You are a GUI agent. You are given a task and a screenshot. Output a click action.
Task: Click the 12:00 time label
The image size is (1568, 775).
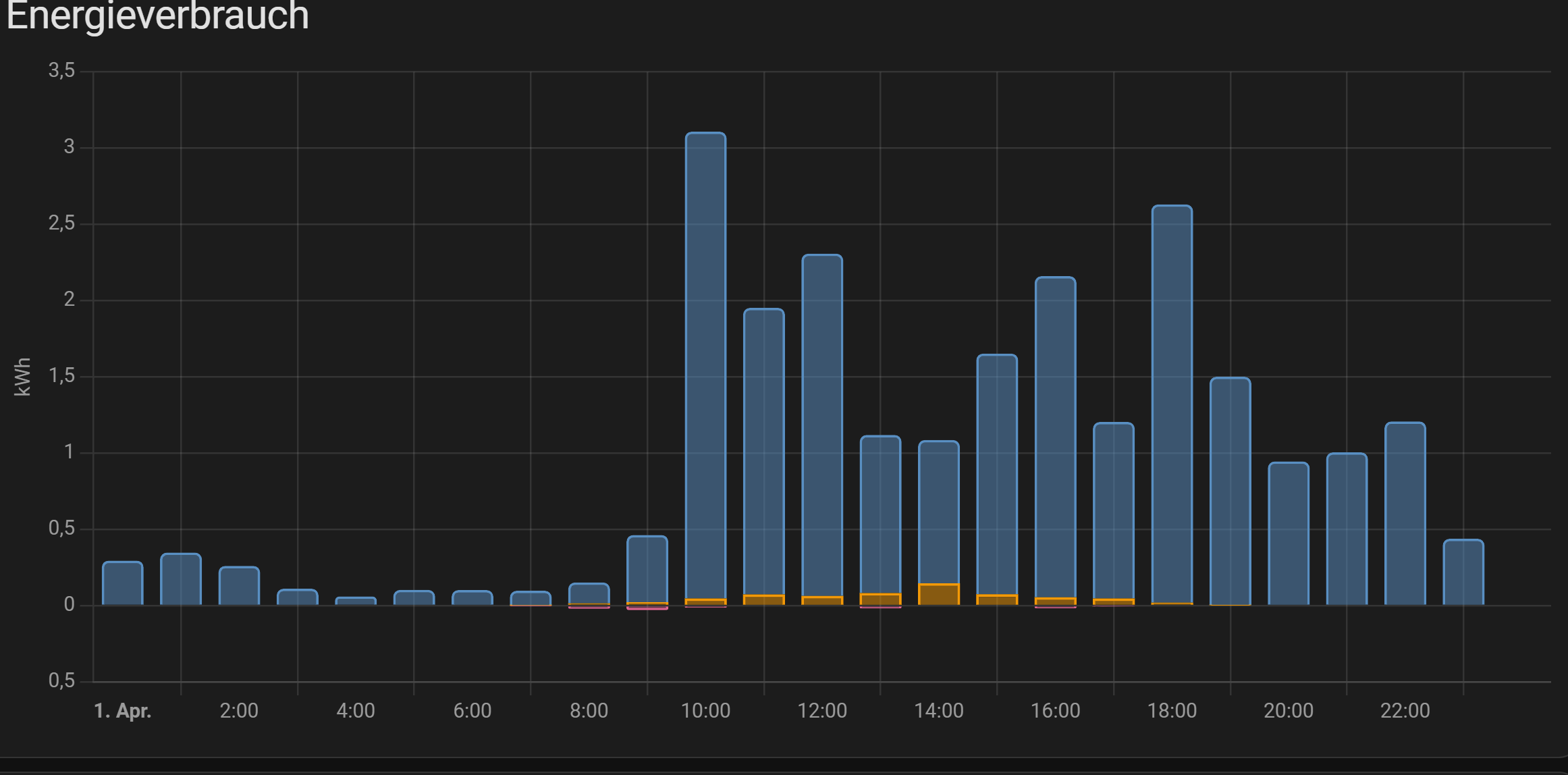coord(823,711)
